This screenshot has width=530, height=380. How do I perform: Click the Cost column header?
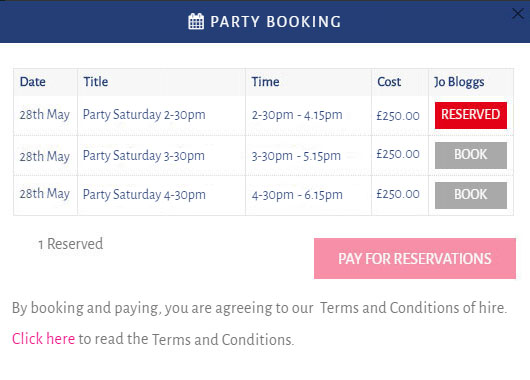point(389,82)
